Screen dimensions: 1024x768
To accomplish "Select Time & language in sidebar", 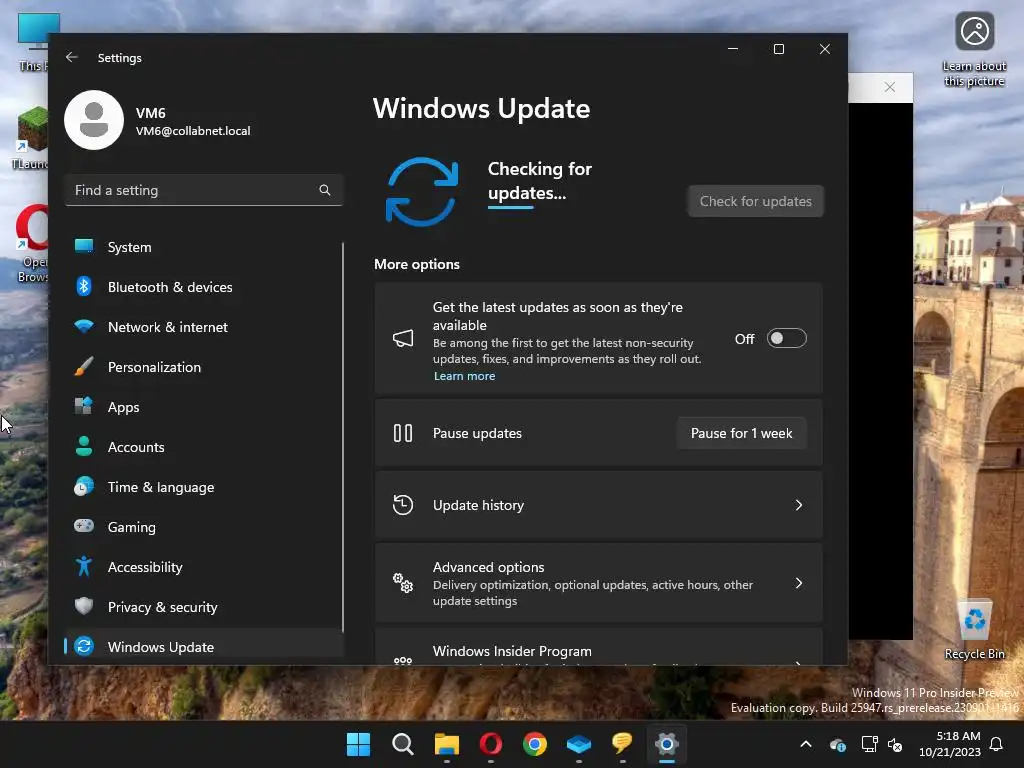I will point(204,487).
